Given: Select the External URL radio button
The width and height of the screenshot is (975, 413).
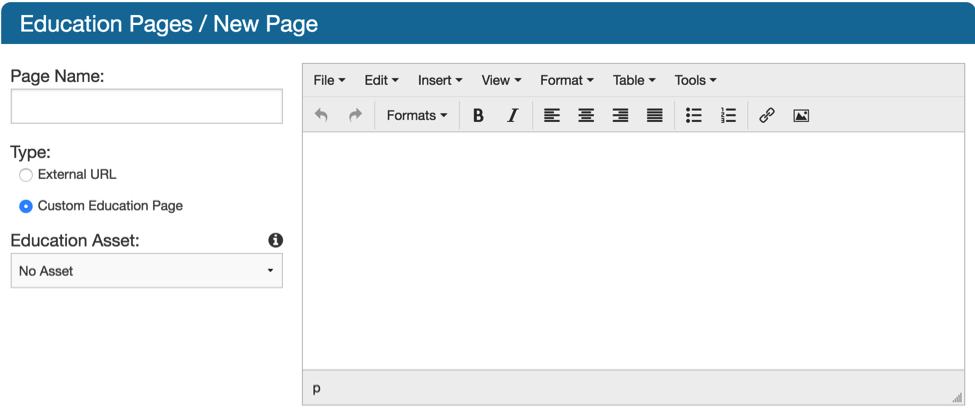Looking at the screenshot, I should click(x=26, y=175).
